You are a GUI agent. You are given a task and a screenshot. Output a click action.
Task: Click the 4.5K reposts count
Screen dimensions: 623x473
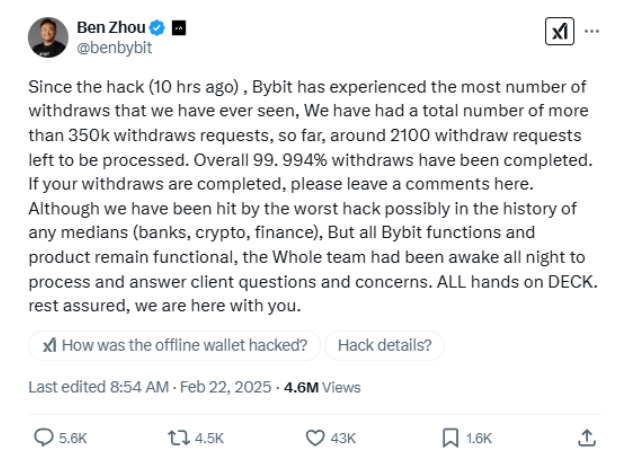pyautogui.click(x=209, y=438)
